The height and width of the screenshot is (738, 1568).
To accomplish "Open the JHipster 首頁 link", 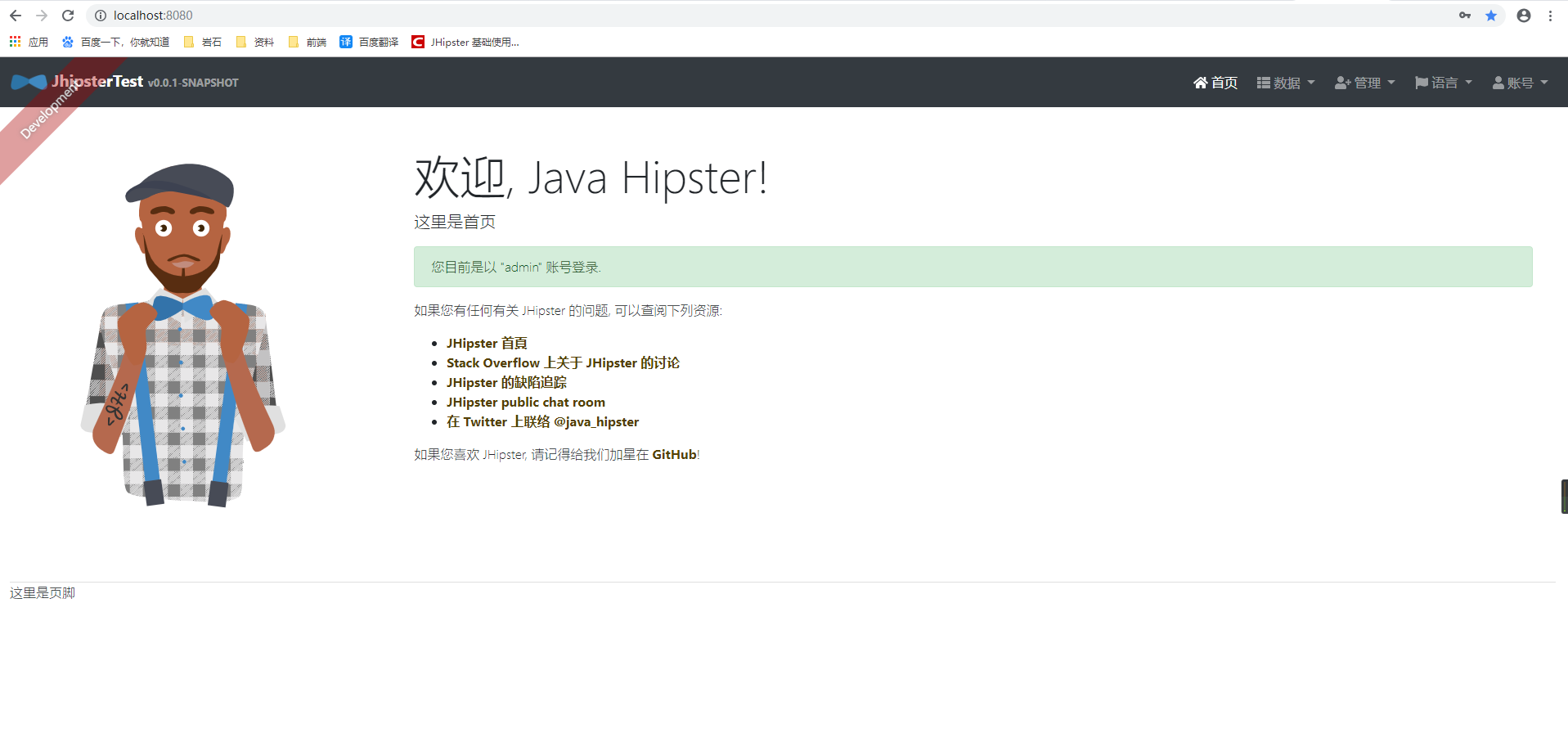I will 487,343.
